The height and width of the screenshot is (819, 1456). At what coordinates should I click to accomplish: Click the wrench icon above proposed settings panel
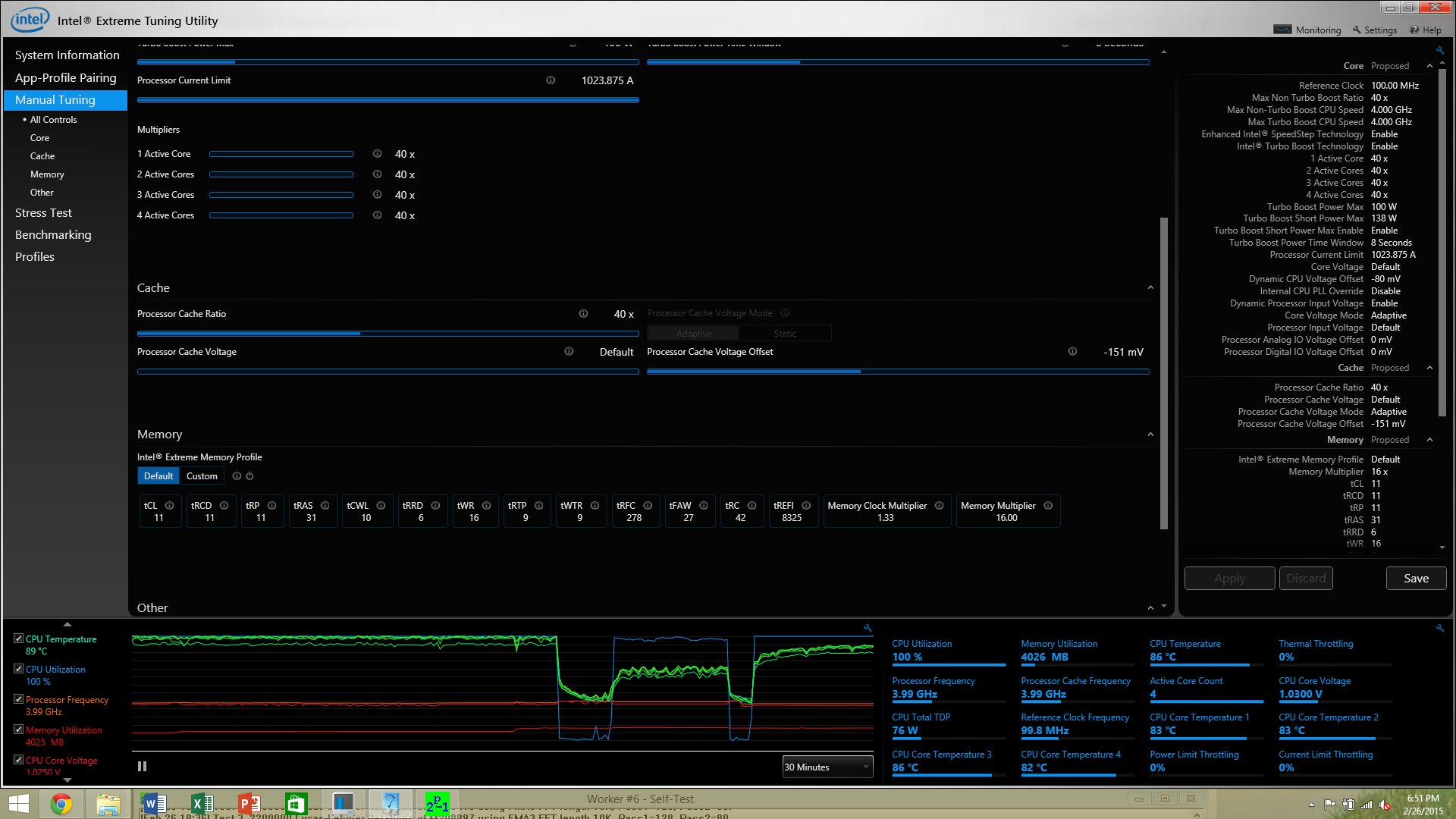click(x=1439, y=51)
